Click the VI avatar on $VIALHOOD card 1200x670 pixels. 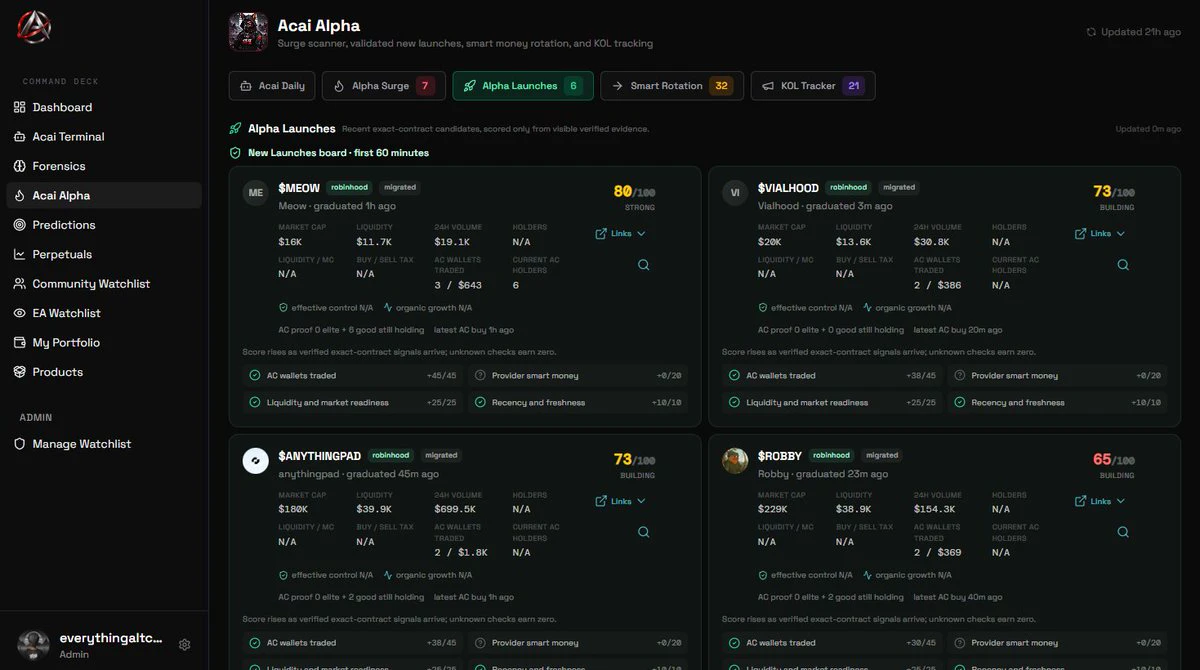click(x=735, y=193)
